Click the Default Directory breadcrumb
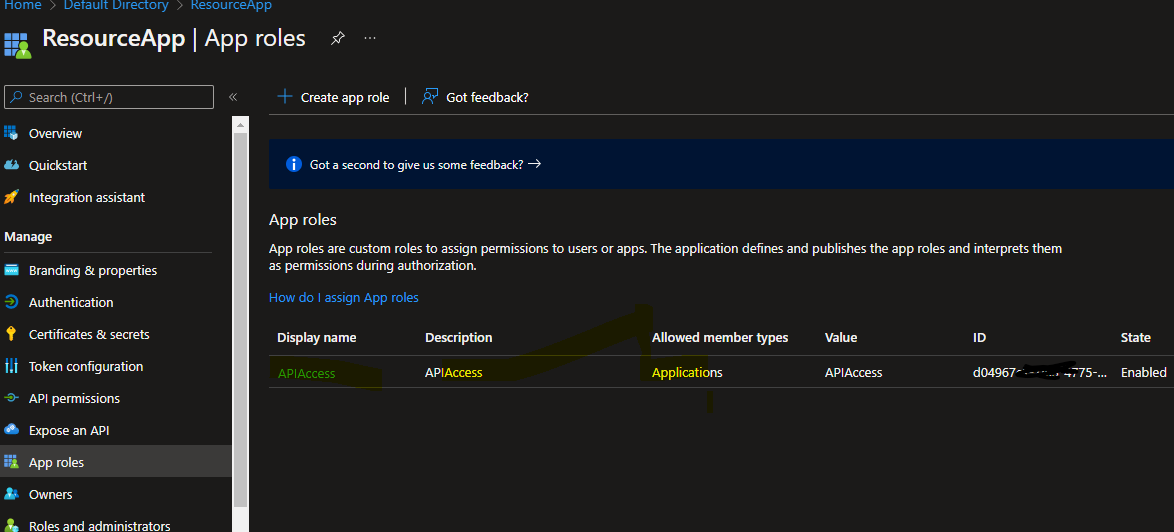 (116, 6)
